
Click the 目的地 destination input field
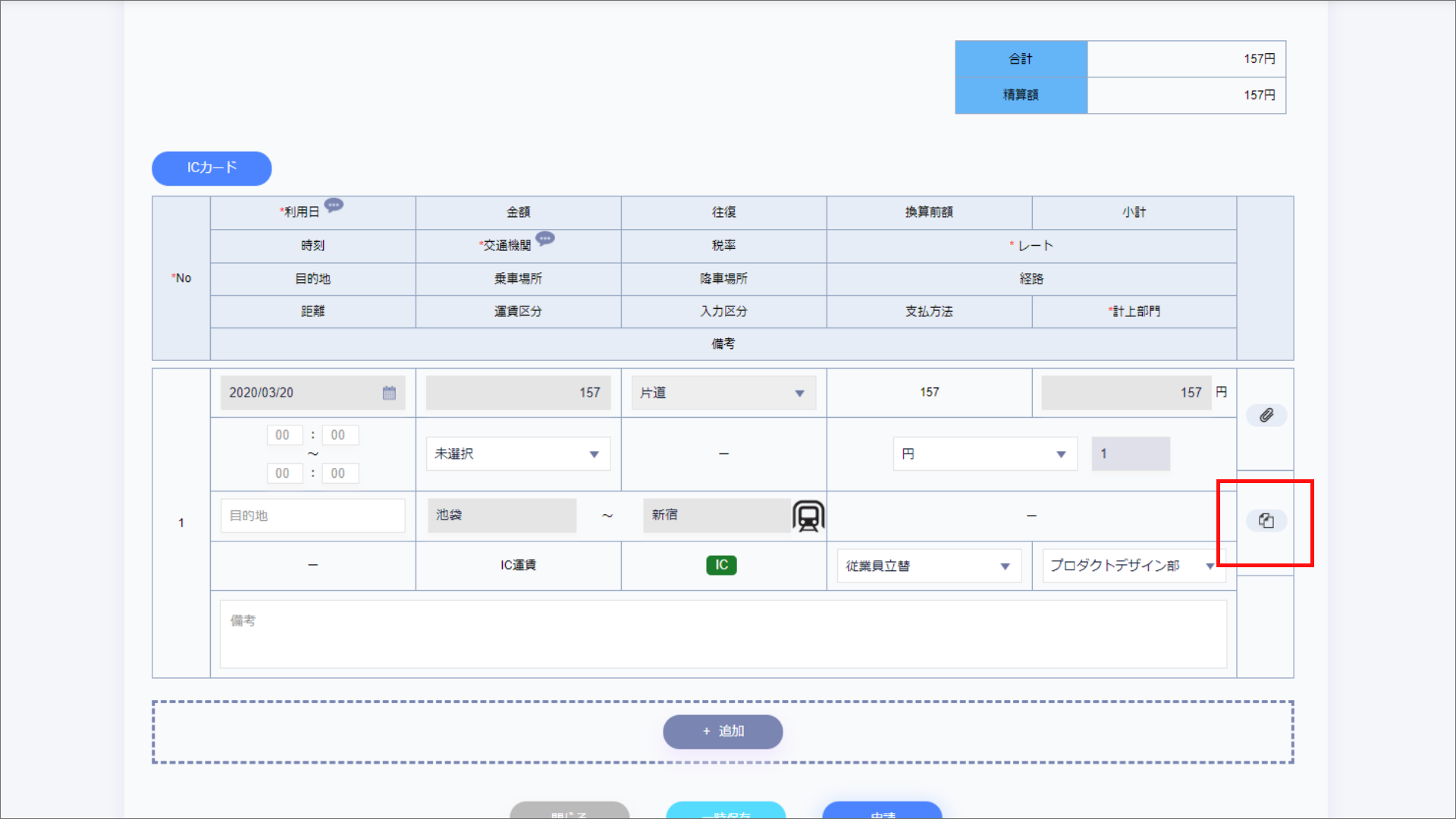coord(312,516)
